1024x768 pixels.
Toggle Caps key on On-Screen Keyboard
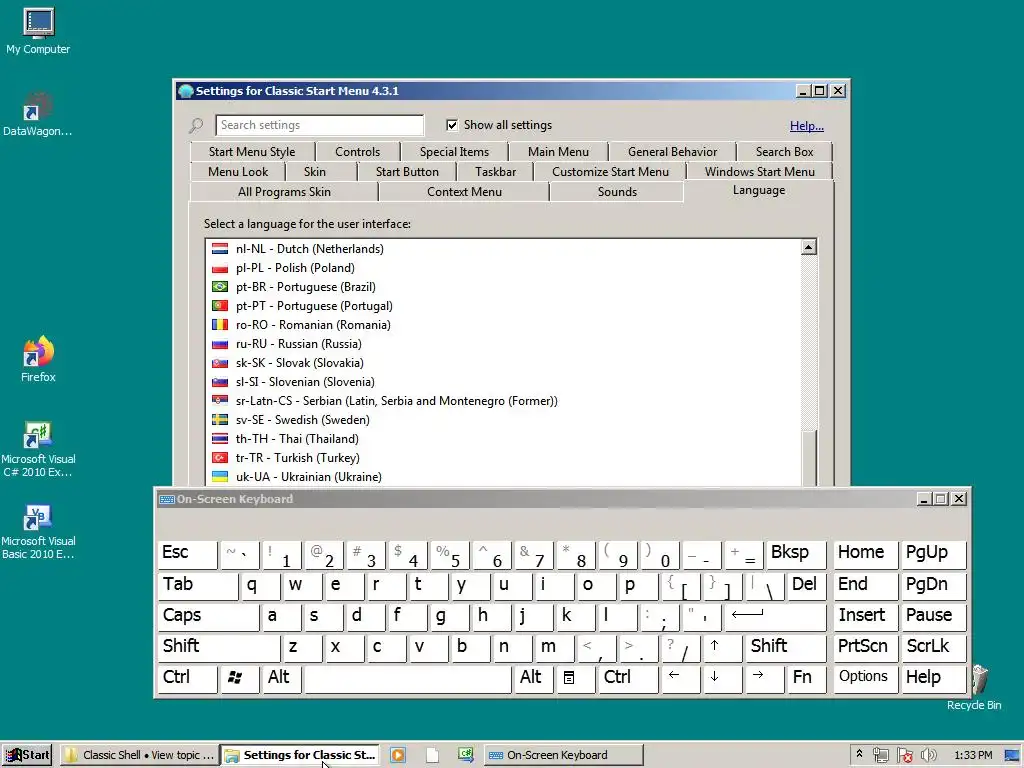(x=208, y=616)
